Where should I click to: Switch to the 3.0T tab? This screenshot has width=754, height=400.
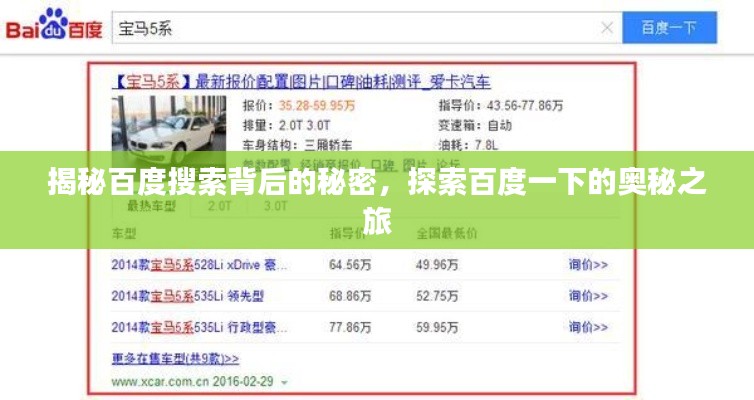point(276,206)
